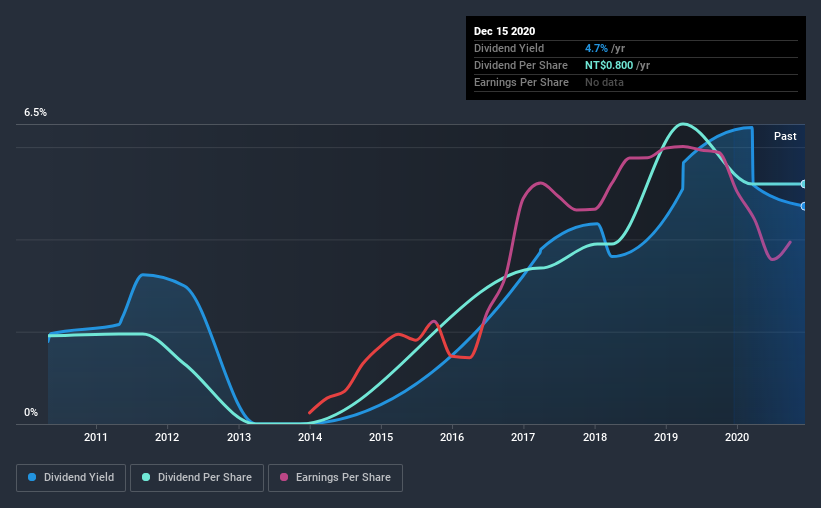Screen dimensions: 821x508
Task: Click the 2013 x-axis label
Action: click(239, 437)
